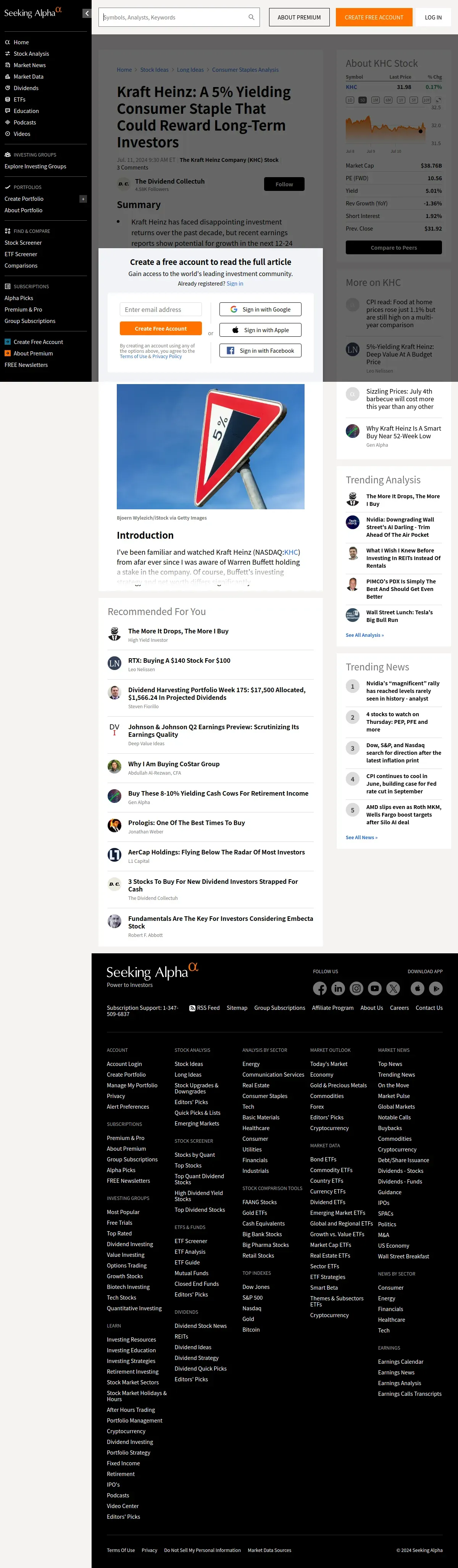Click See All News link
This screenshot has height=1568, width=458.
click(362, 838)
